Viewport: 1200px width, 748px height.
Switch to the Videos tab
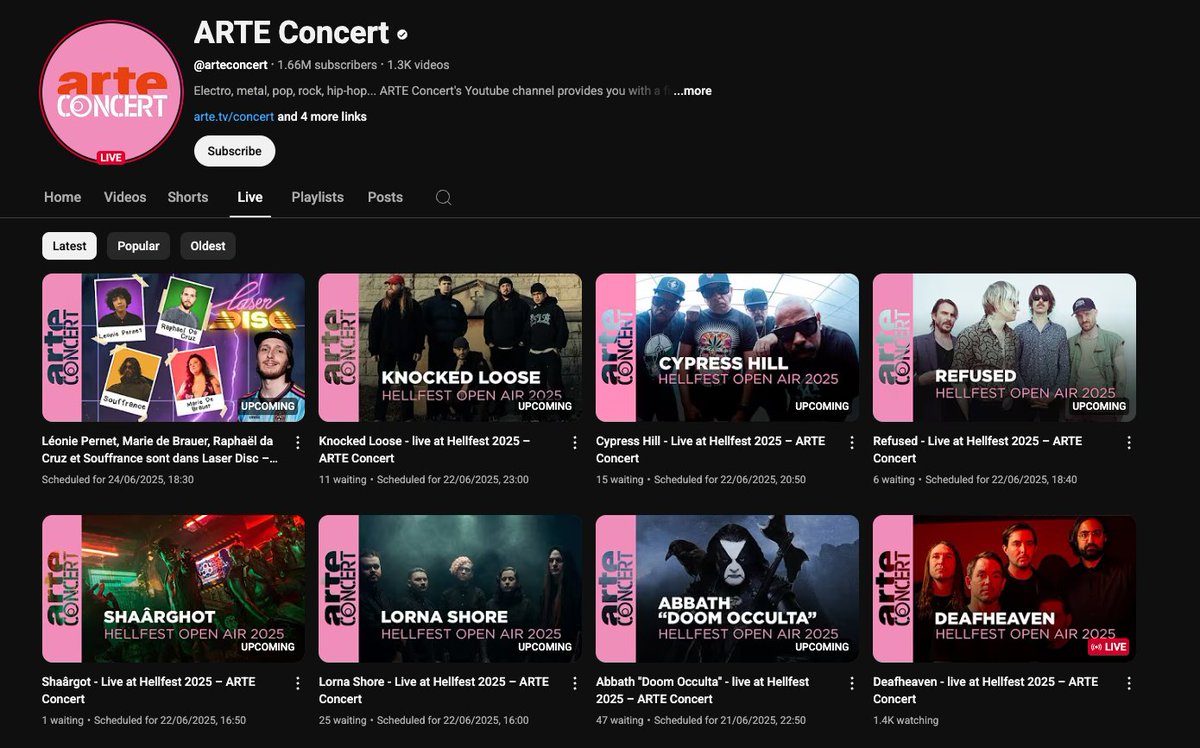(x=124, y=197)
